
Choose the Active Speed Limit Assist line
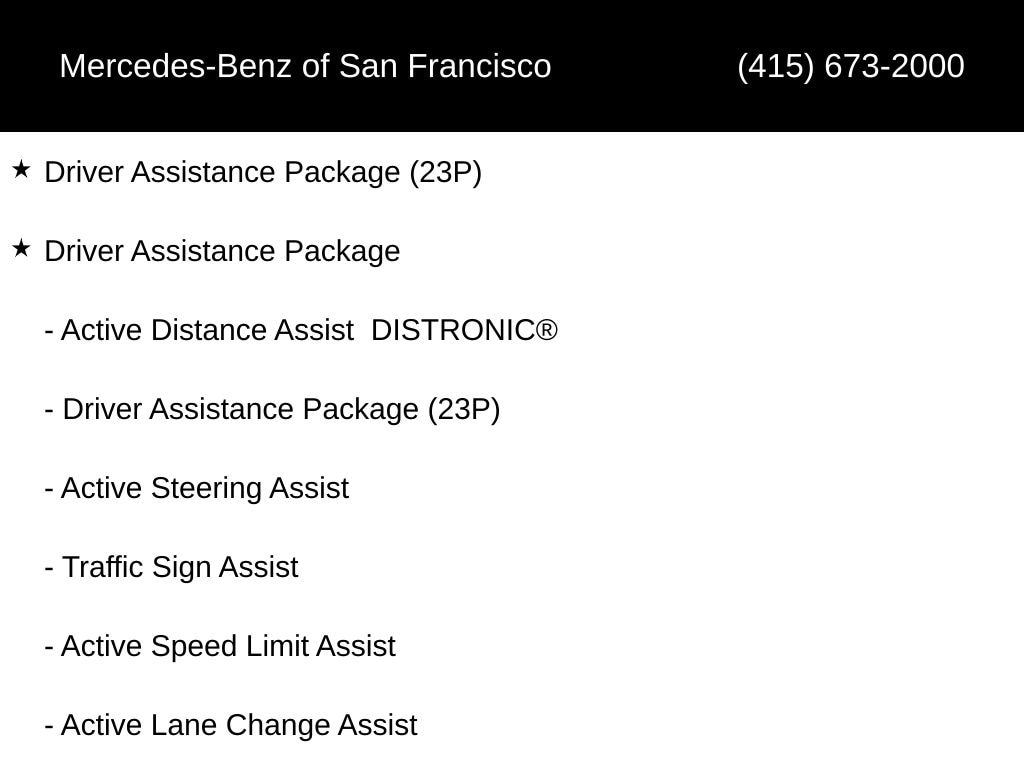[220, 647]
